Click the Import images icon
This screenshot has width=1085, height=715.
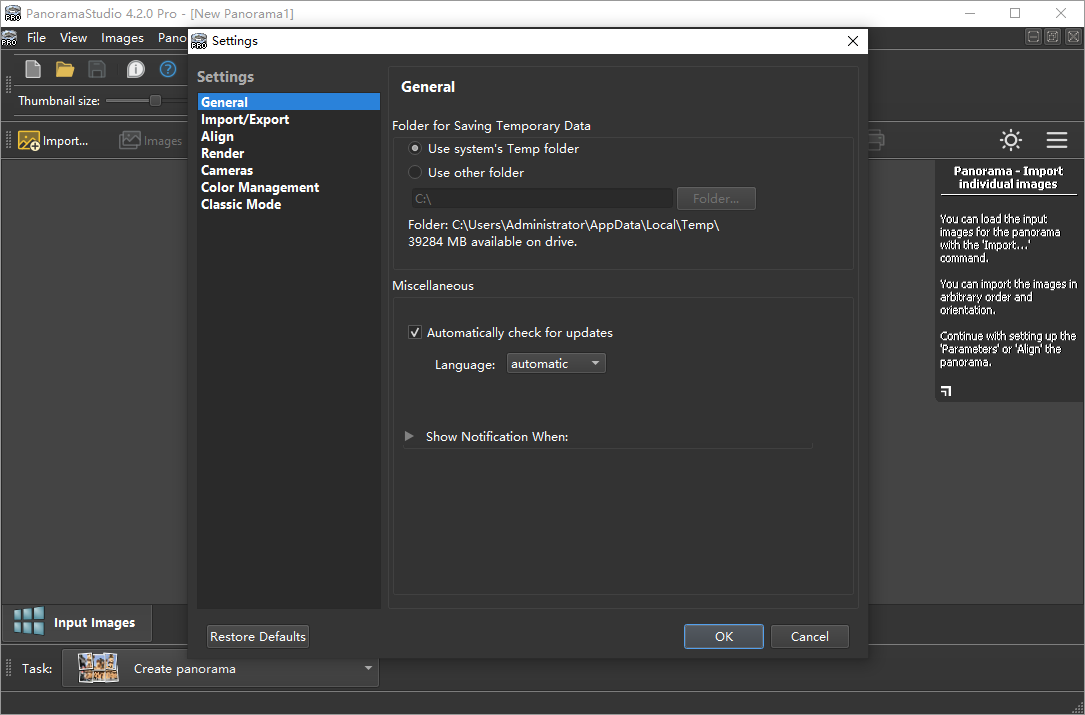click(x=28, y=141)
